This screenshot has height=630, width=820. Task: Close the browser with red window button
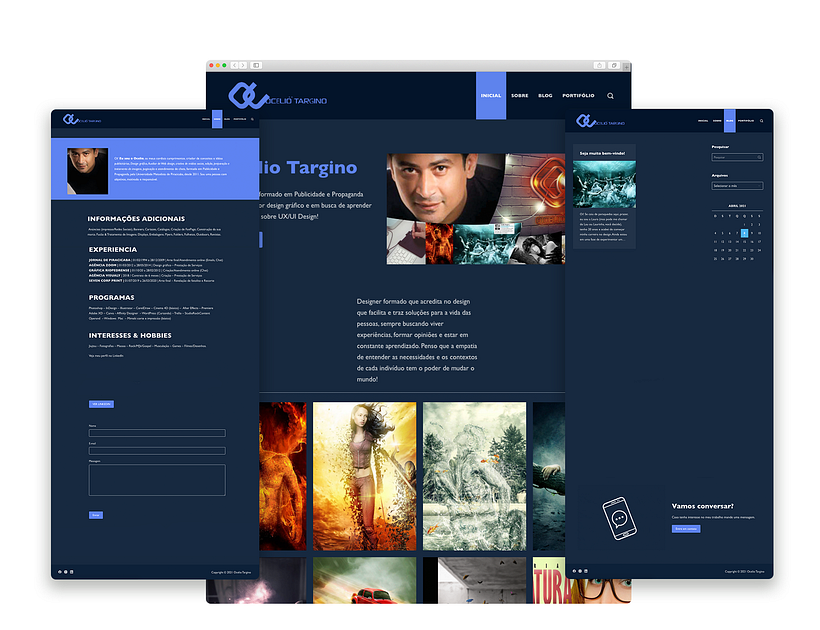[211, 65]
